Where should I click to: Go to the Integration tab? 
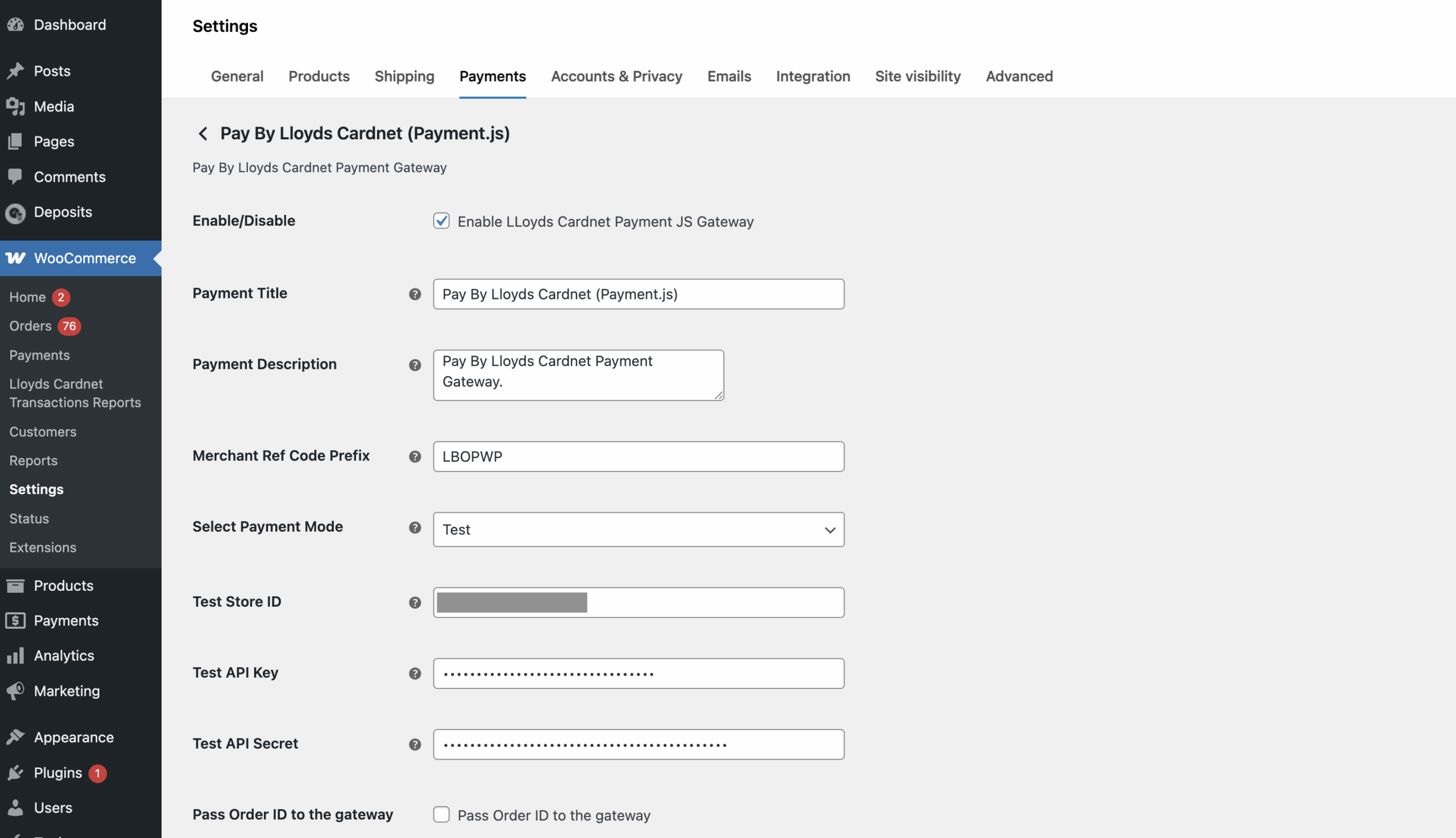point(813,76)
